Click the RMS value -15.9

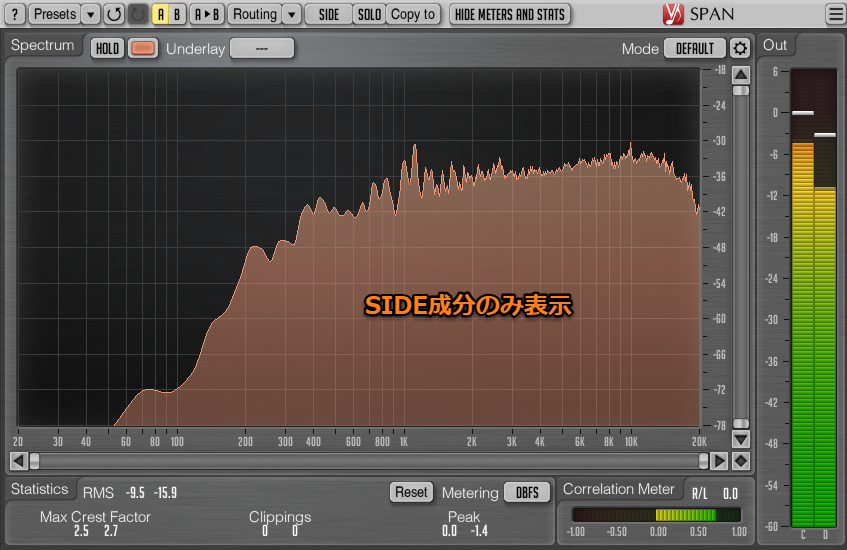(165, 493)
